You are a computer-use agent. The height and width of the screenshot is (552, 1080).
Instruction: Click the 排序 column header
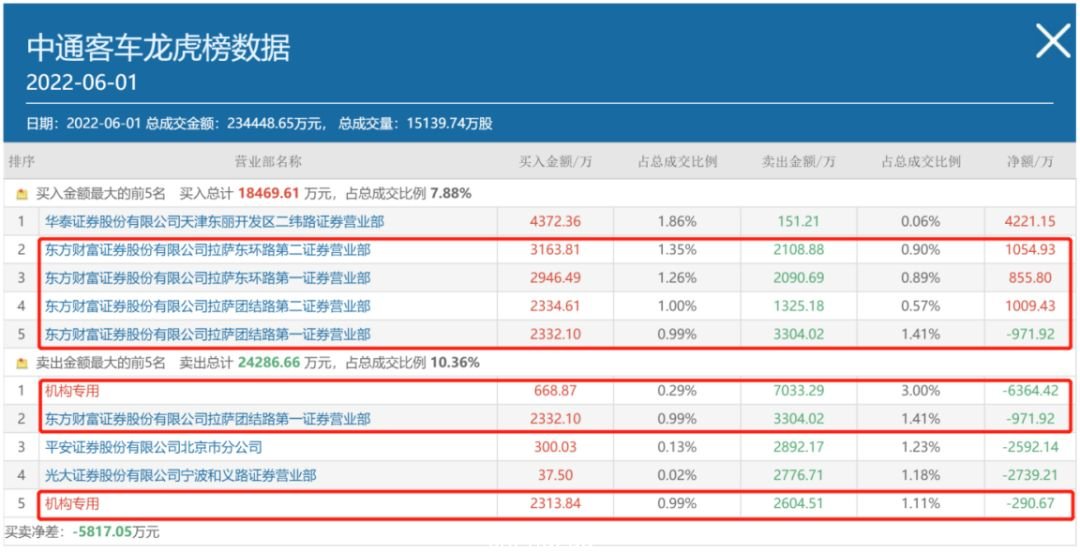coord(21,162)
